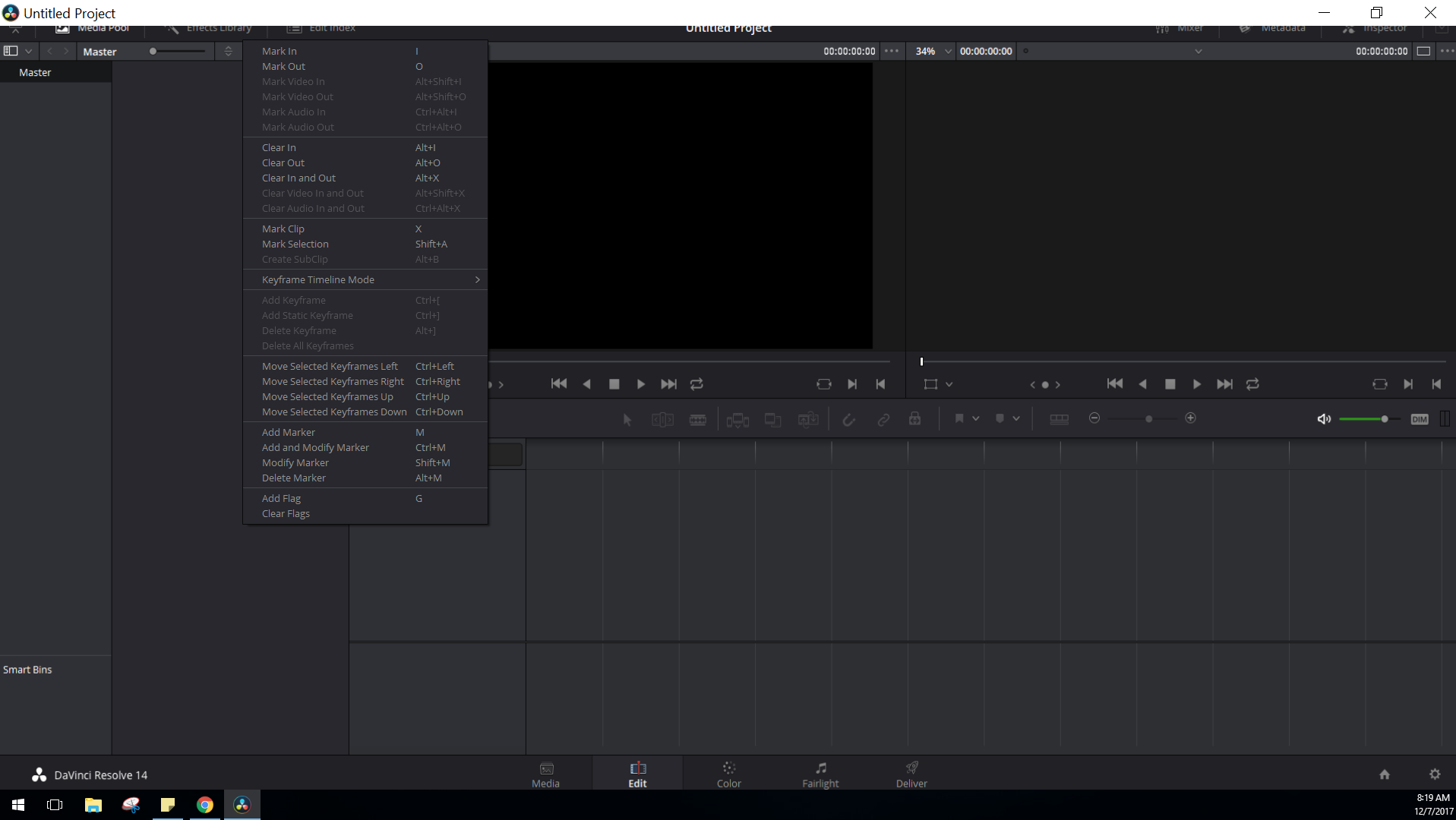This screenshot has width=1456, height=820.
Task: Click Match Frame icon in source viewer
Action: pos(824,384)
